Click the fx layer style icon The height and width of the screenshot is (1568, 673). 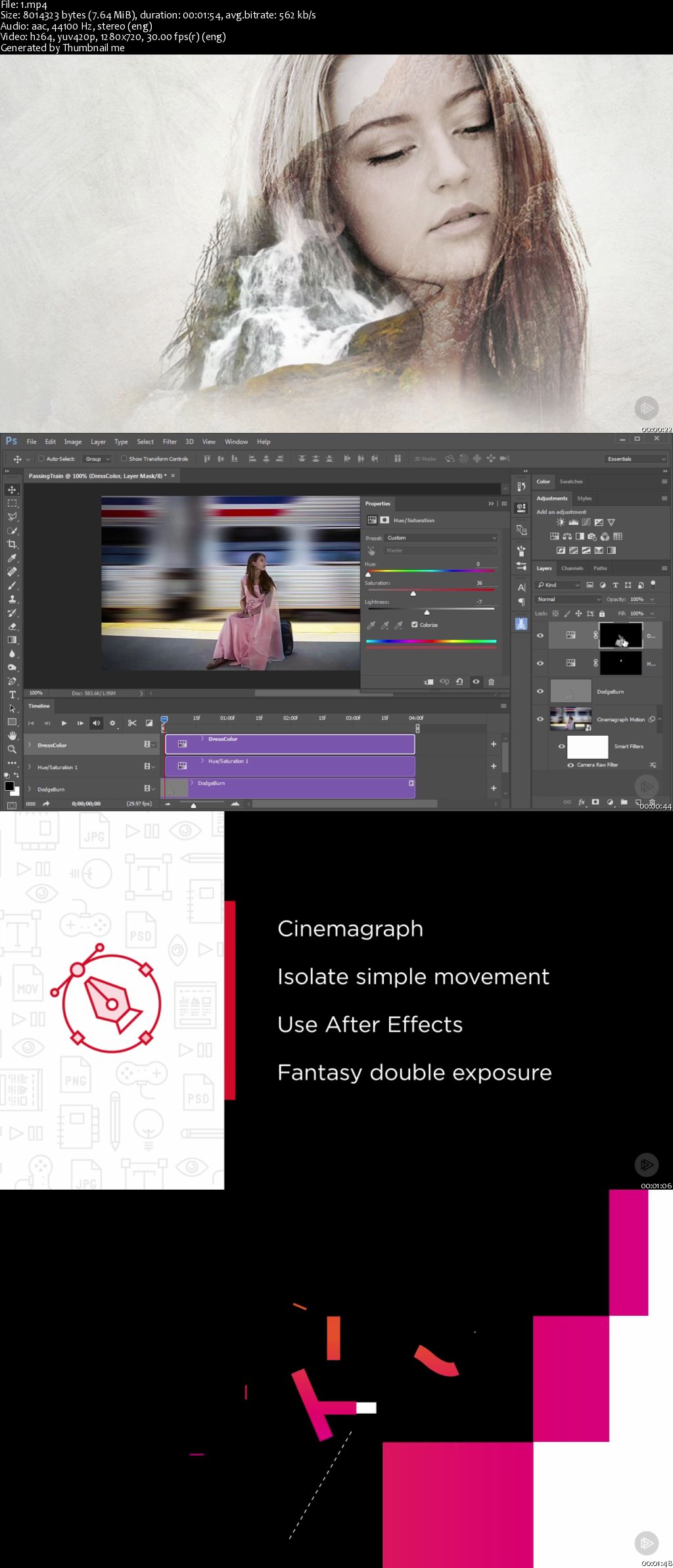click(582, 802)
